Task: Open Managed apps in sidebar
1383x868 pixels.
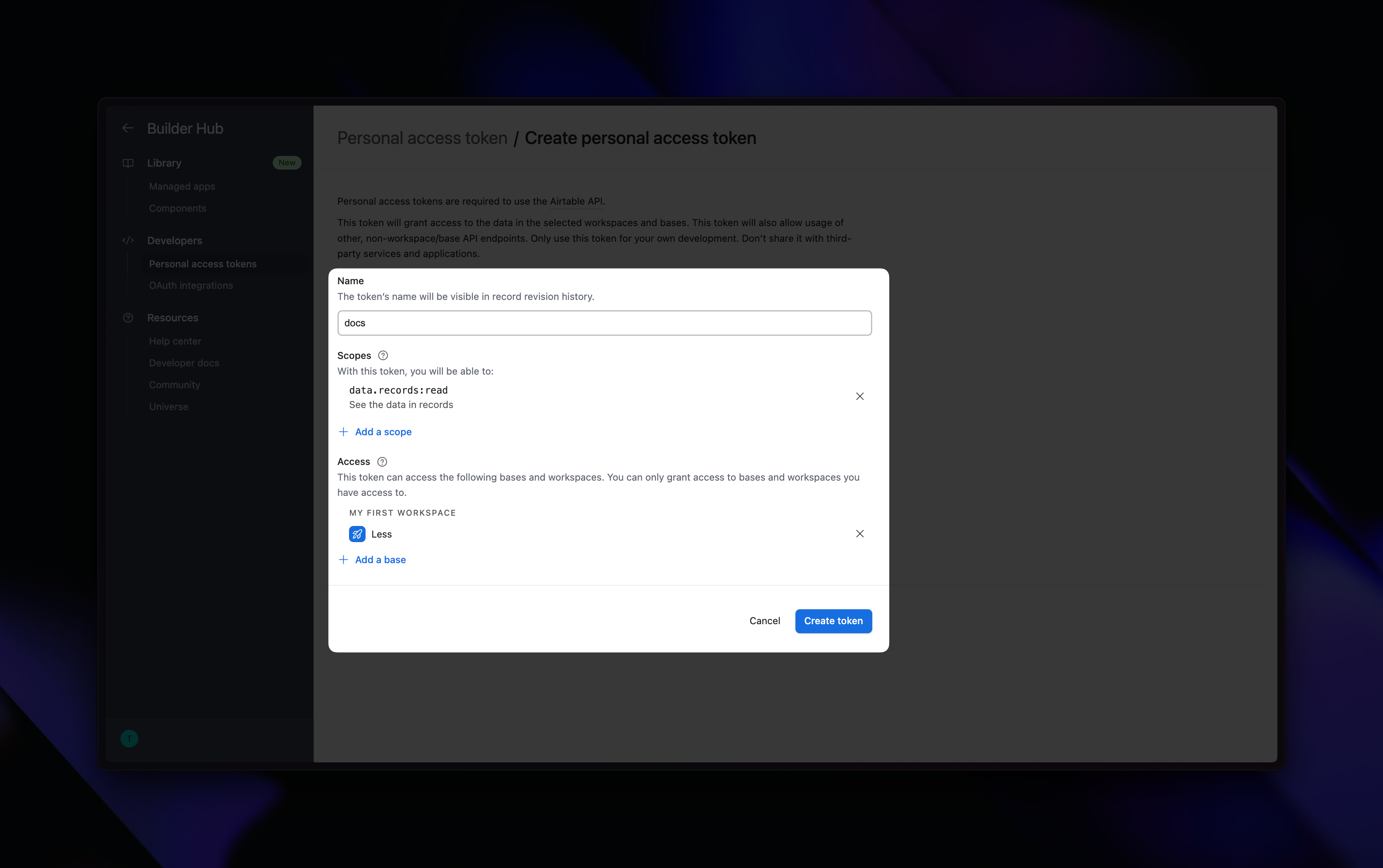Action: coord(182,186)
